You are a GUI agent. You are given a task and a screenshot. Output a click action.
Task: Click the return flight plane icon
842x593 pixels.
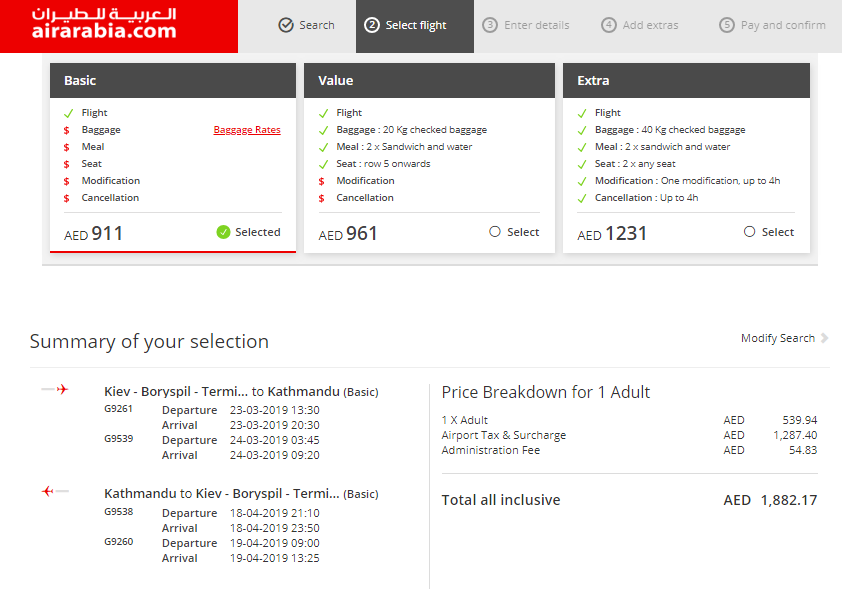click(x=55, y=491)
